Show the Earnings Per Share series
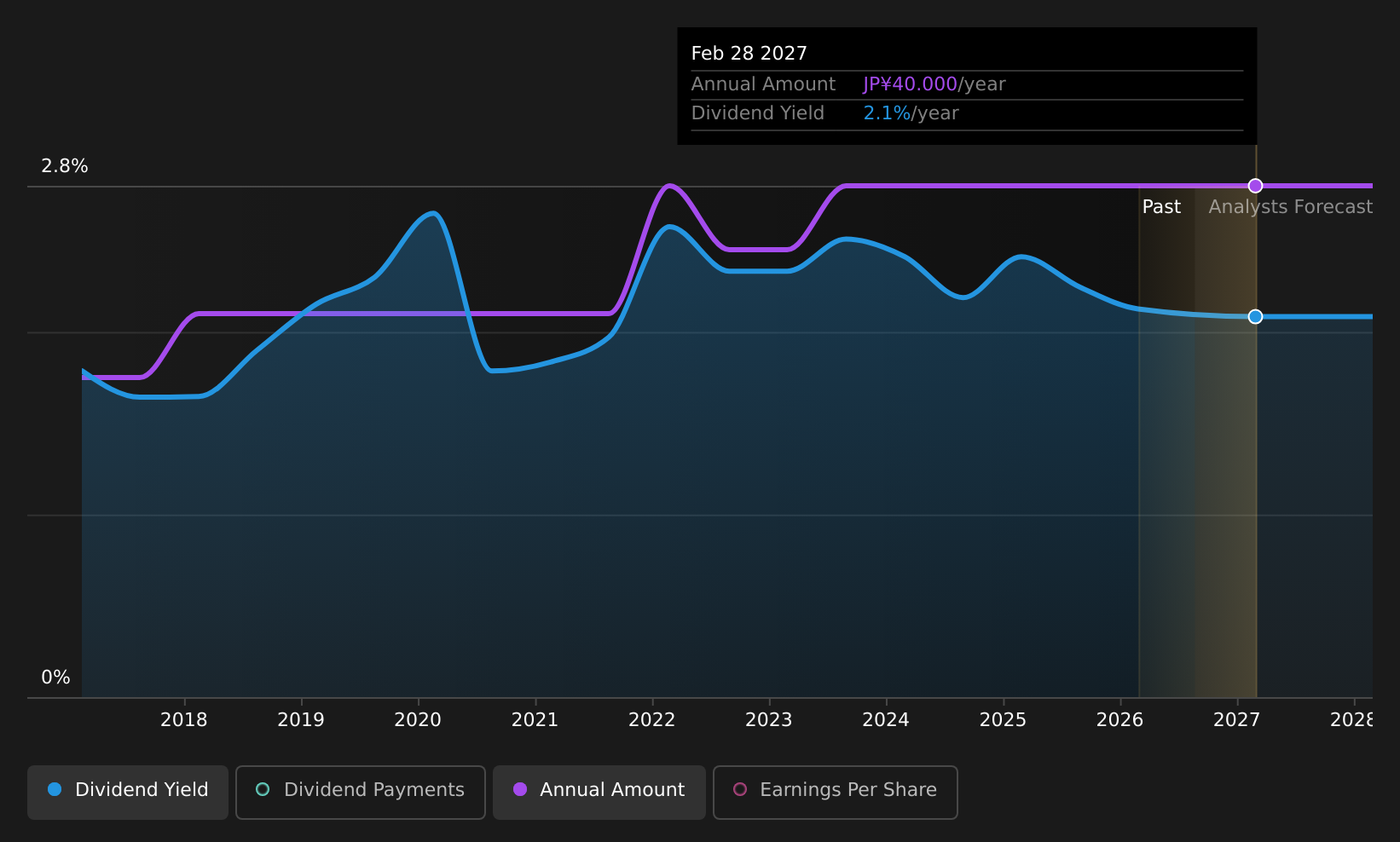 836,792
